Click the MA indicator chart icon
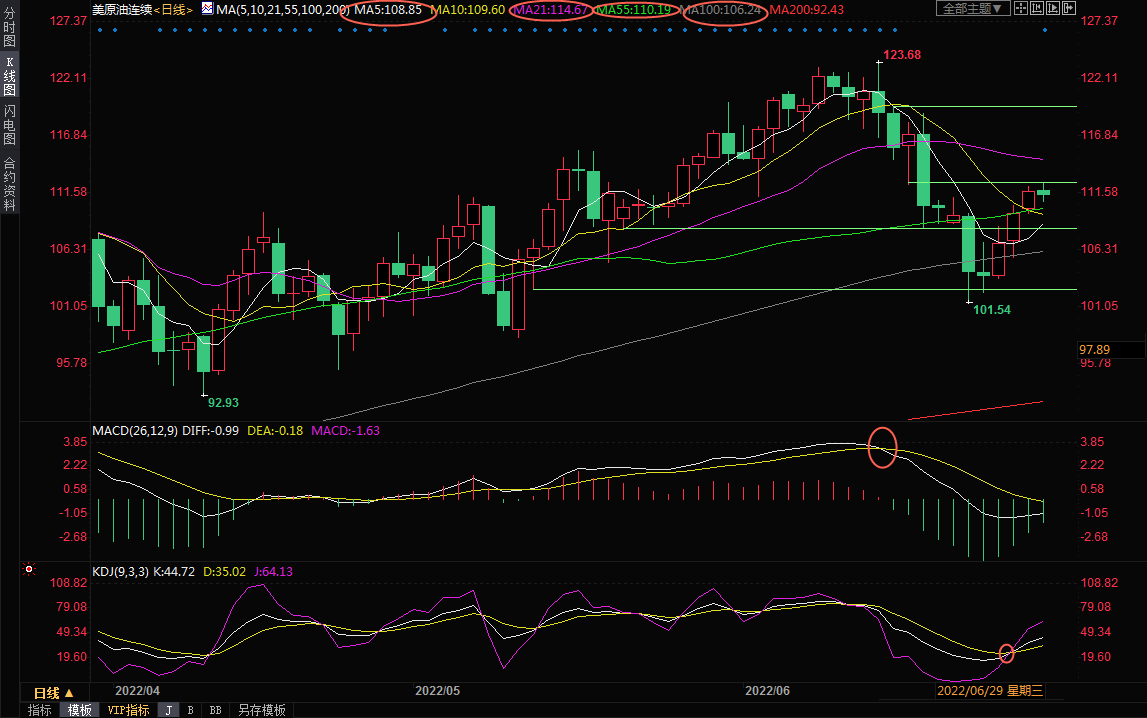Screen dimensions: 1147x718 tap(207, 8)
